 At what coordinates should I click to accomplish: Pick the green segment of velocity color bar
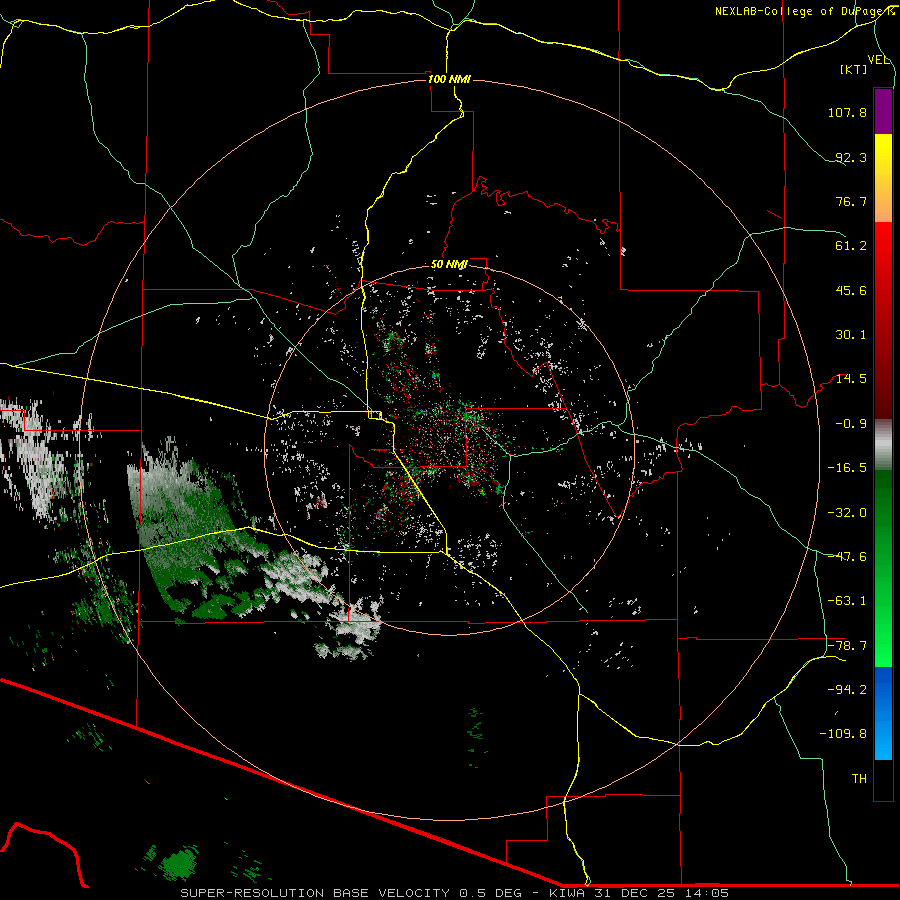[883, 568]
